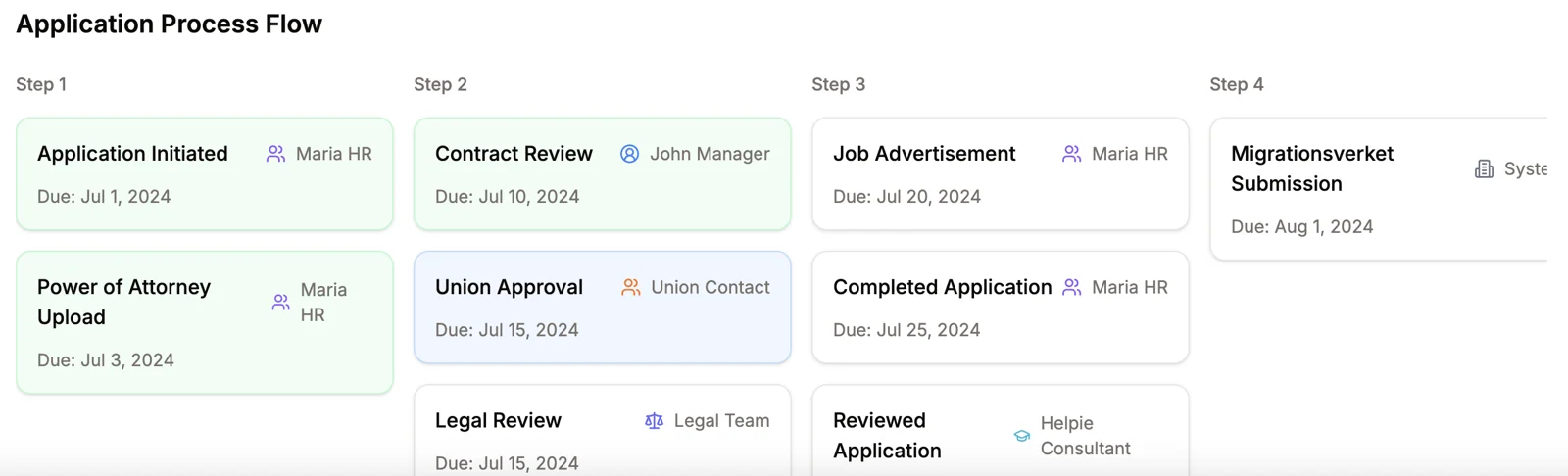1568x476 pixels.
Task: Click the people icon on Application Initiated card
Action: [x=276, y=154]
